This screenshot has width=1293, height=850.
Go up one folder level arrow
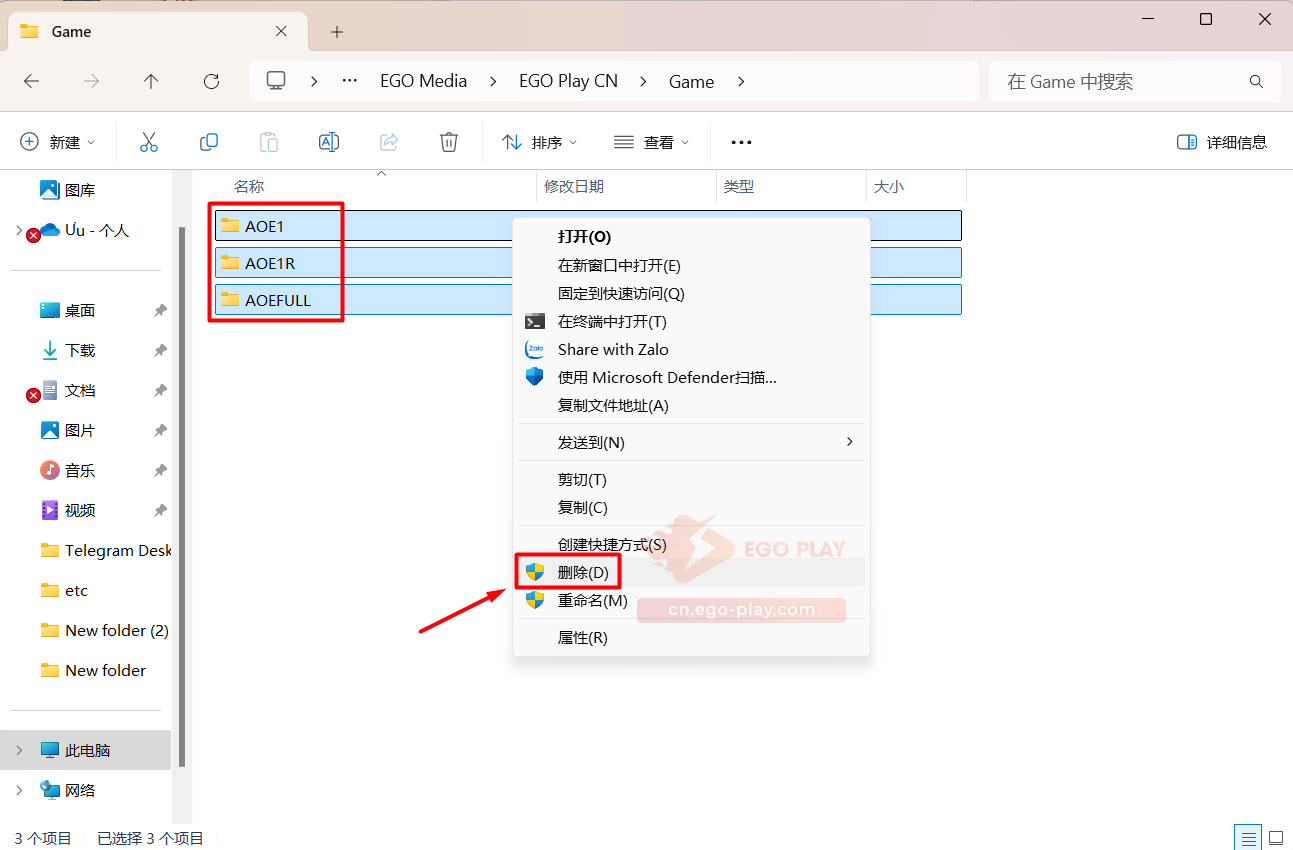(x=151, y=81)
